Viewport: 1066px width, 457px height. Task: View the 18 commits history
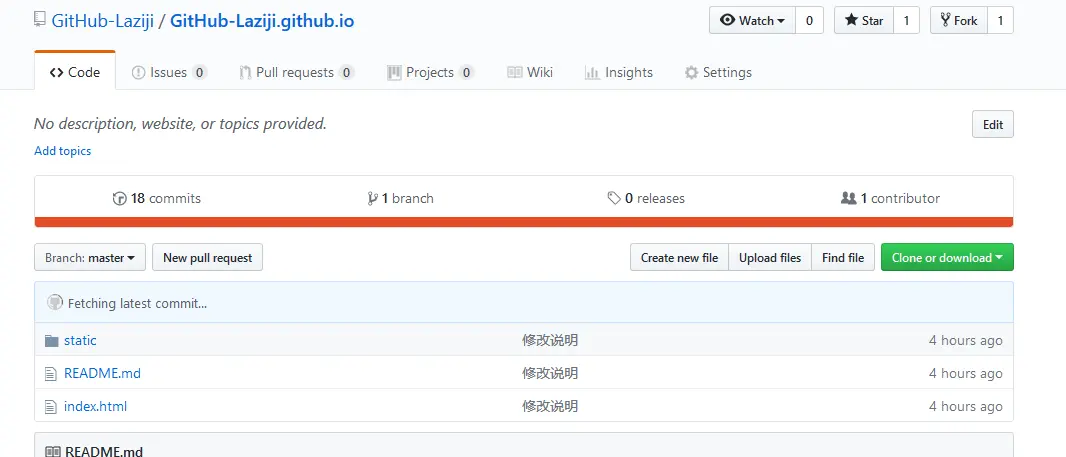(156, 199)
